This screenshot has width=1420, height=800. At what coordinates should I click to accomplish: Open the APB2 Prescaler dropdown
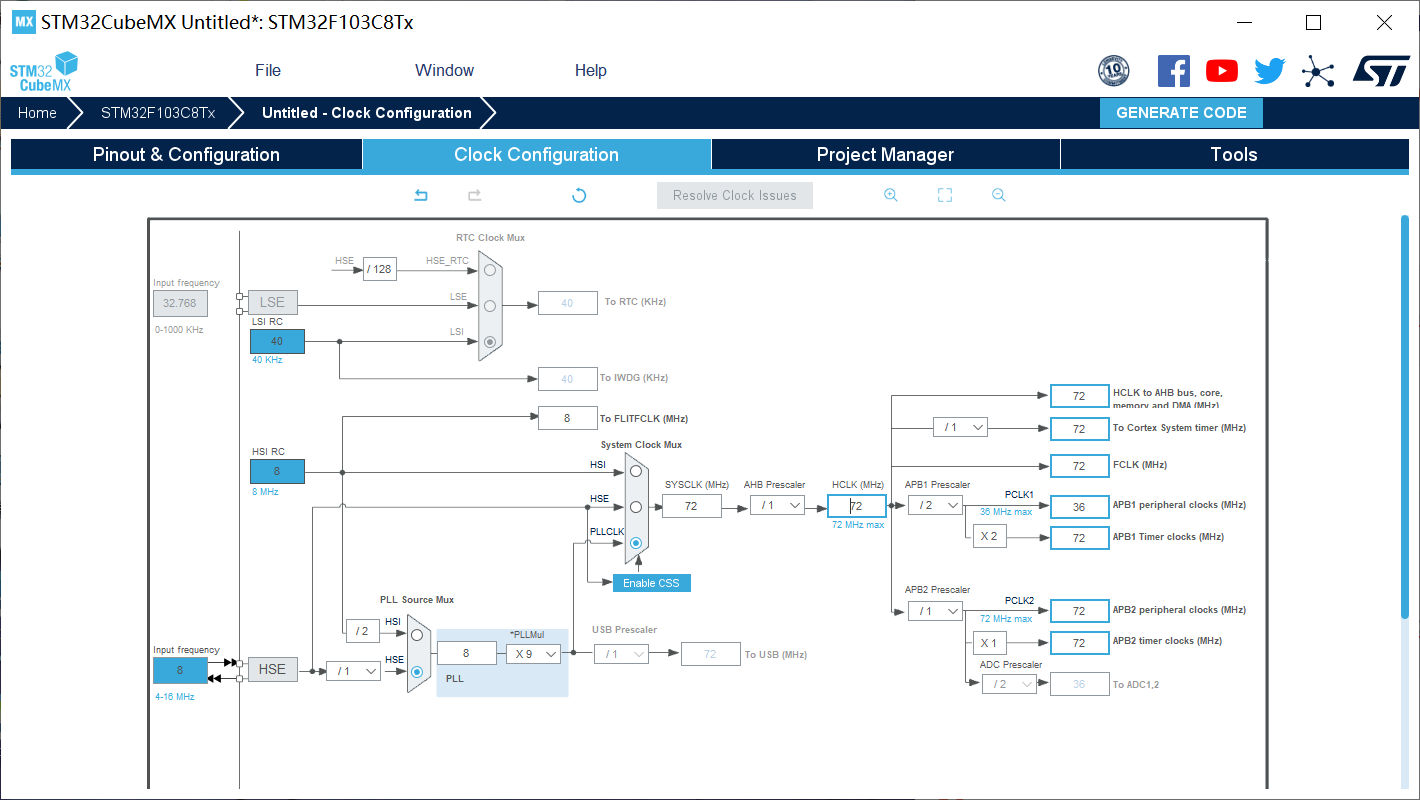tap(935, 611)
